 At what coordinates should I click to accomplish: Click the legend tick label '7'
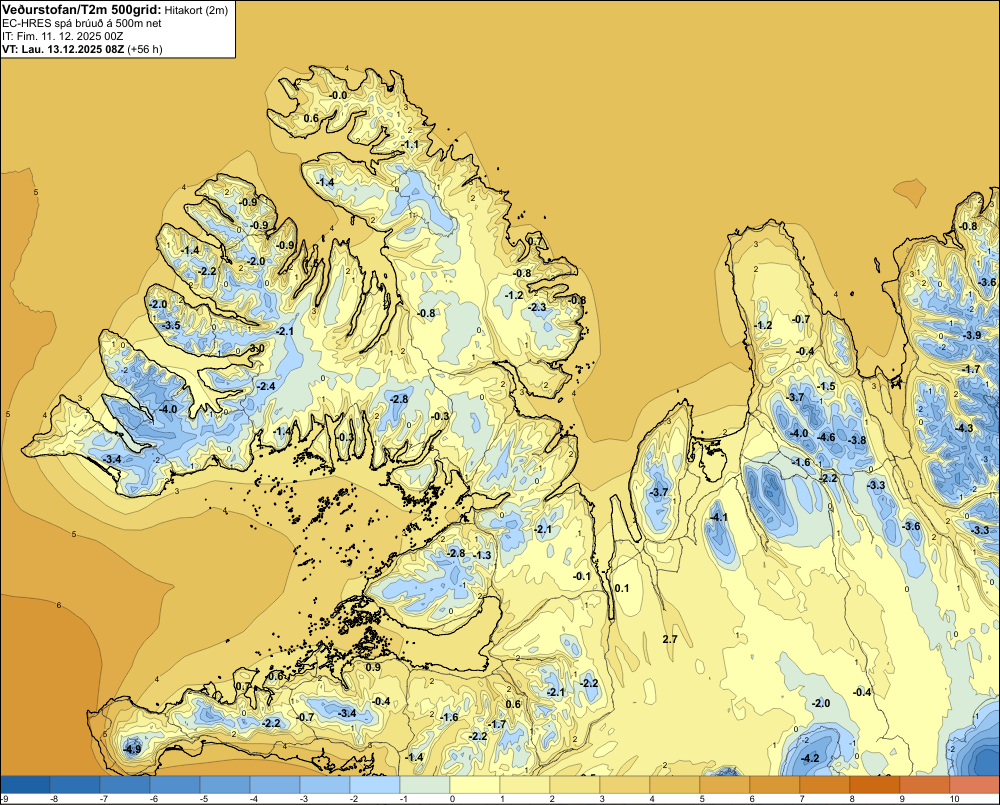[x=802, y=799]
